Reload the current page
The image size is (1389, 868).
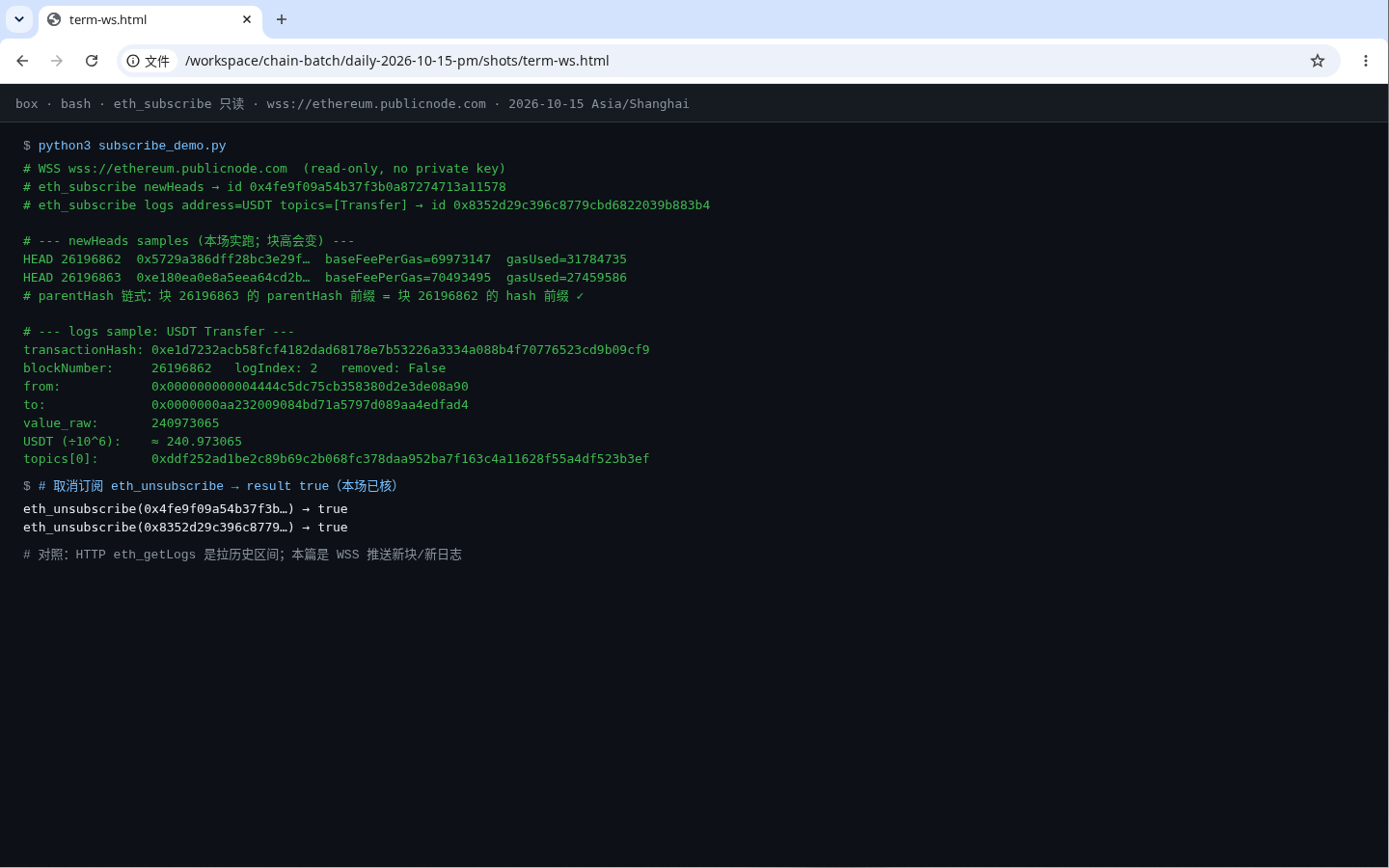tap(92, 61)
